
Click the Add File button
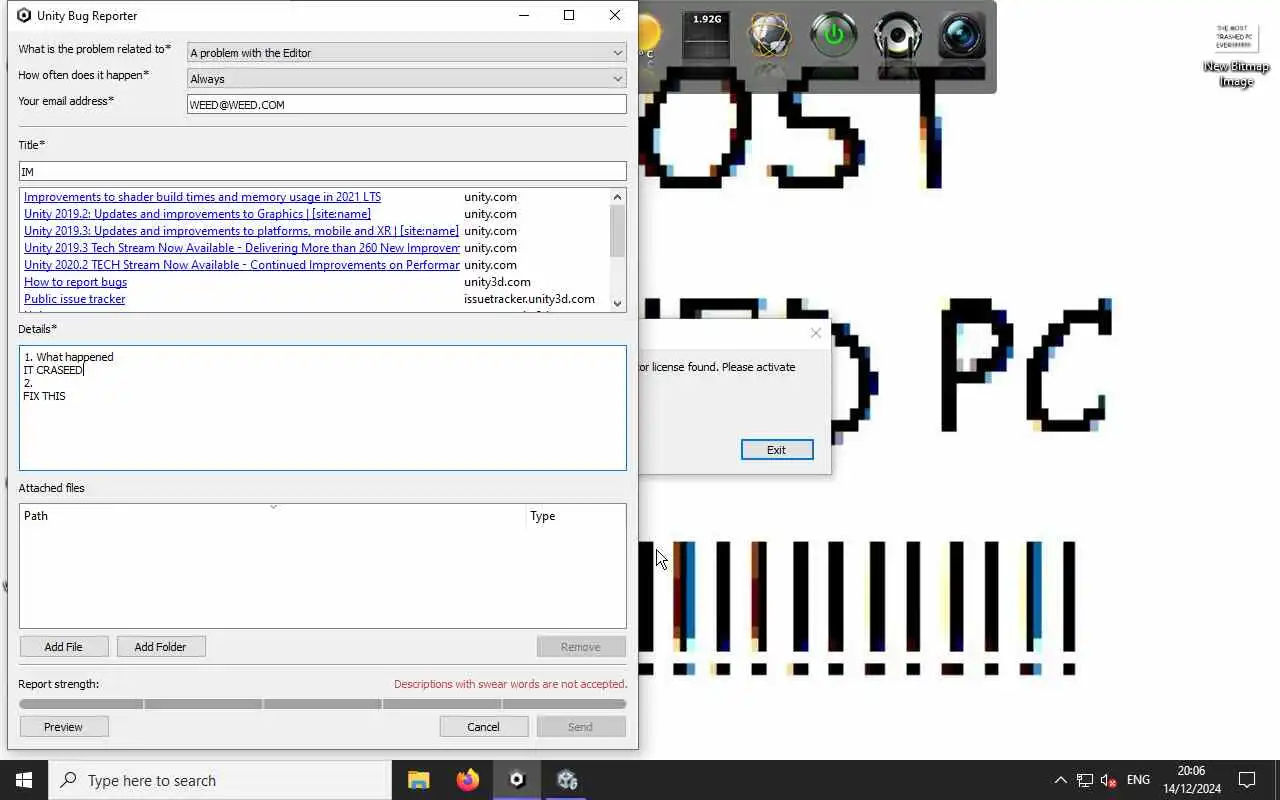63,647
